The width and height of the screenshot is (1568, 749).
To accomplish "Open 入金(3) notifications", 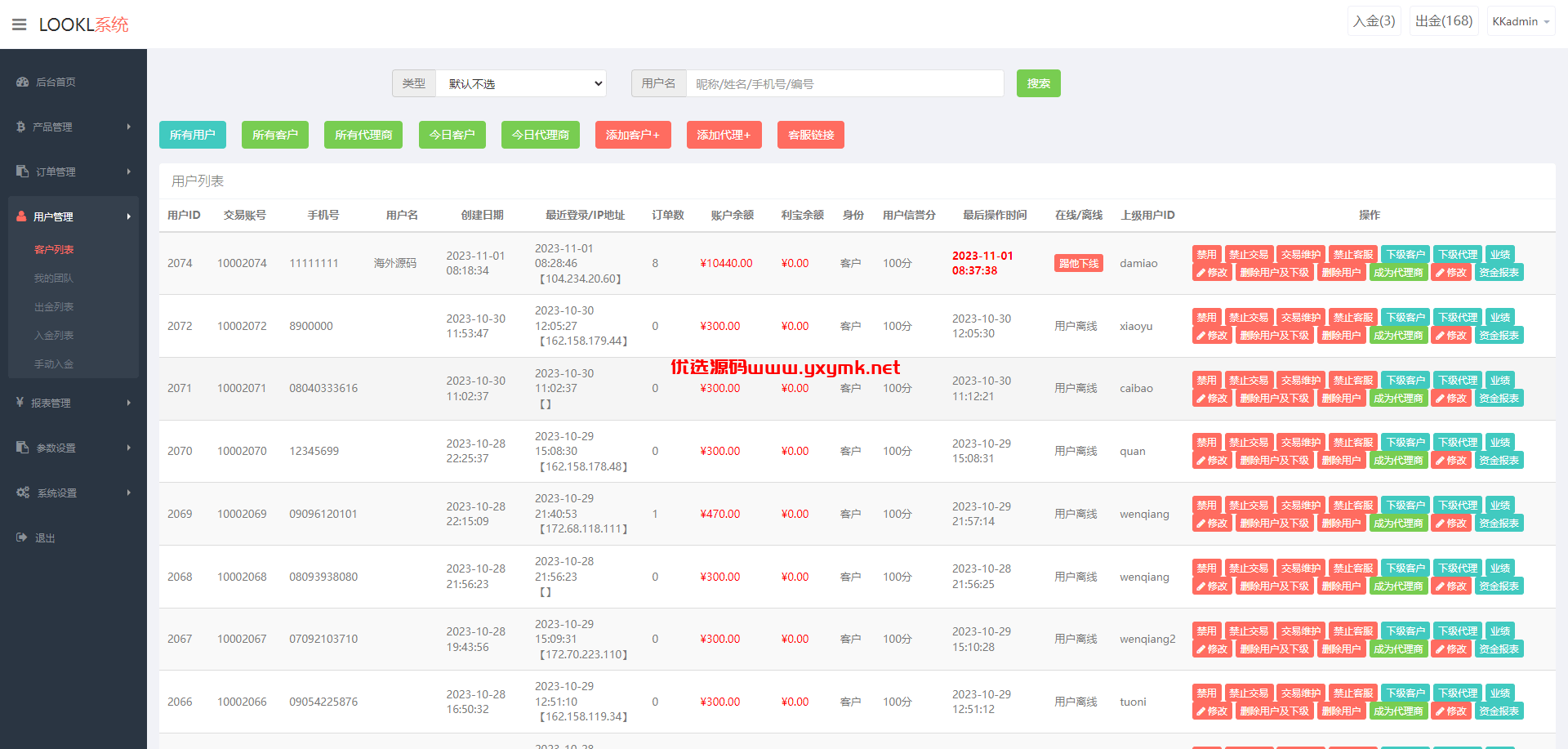I will click(x=1374, y=21).
